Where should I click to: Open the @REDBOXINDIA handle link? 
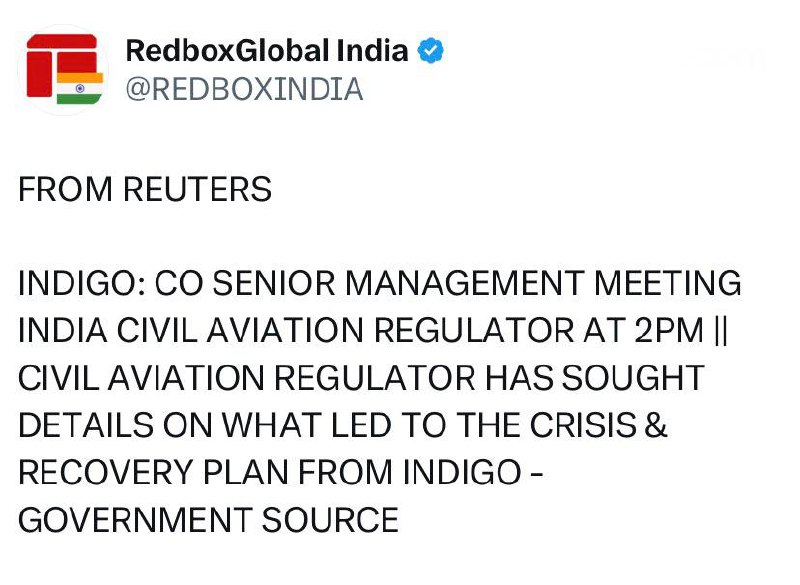244,90
